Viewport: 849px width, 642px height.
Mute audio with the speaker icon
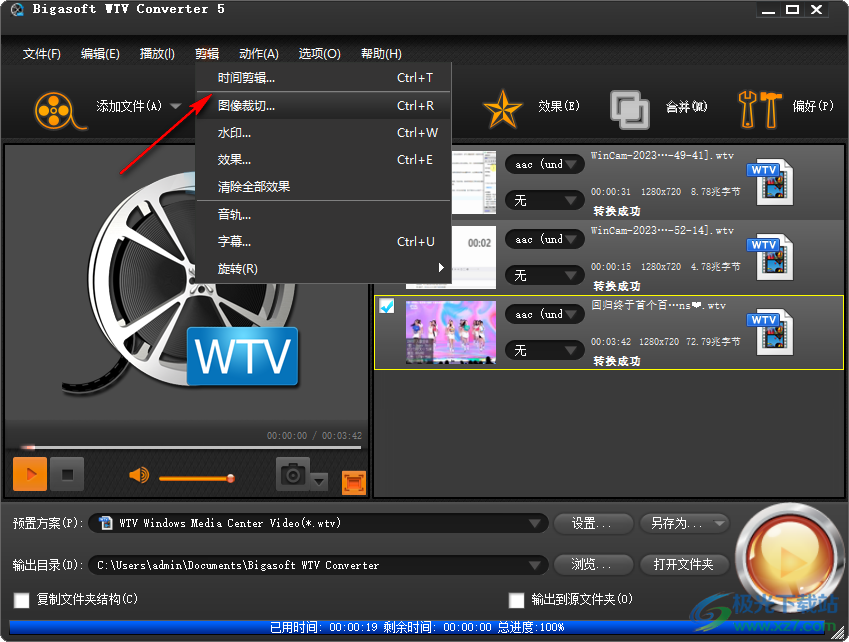[x=139, y=475]
